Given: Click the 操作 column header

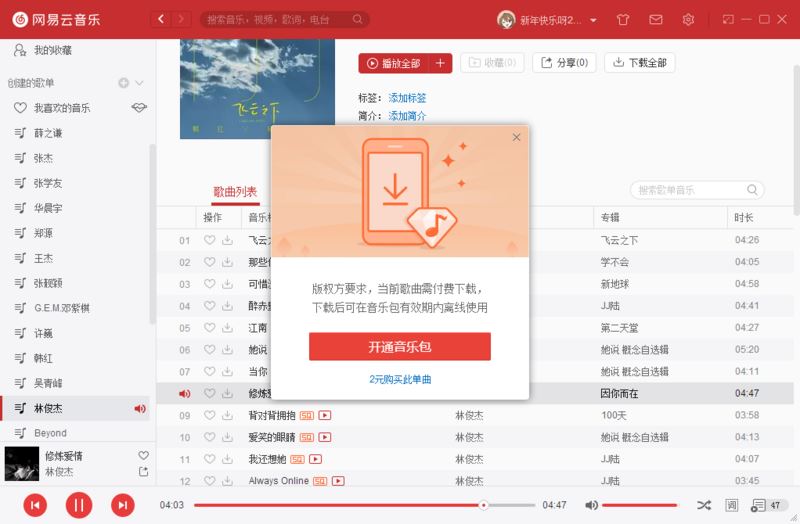Looking at the screenshot, I should click(213, 218).
